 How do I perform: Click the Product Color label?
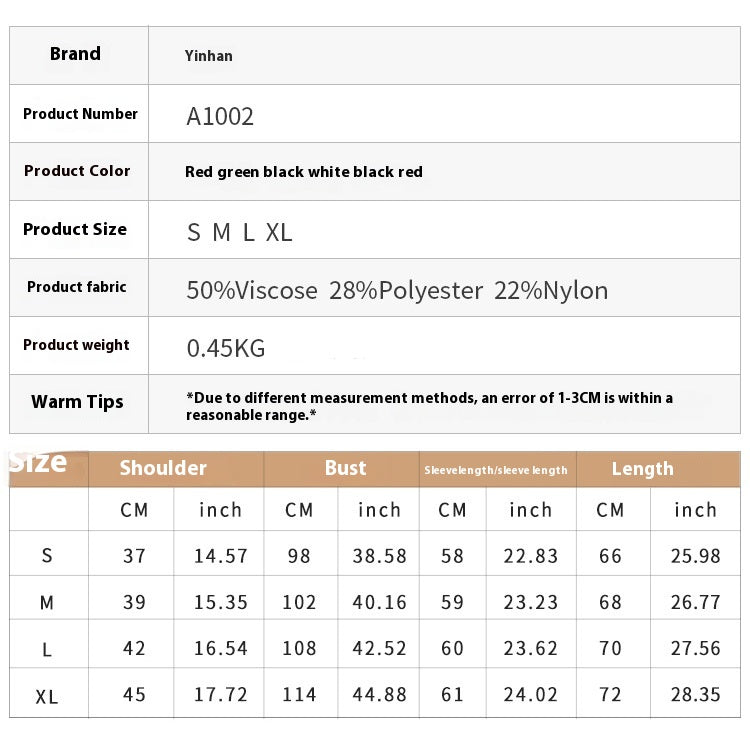(77, 171)
